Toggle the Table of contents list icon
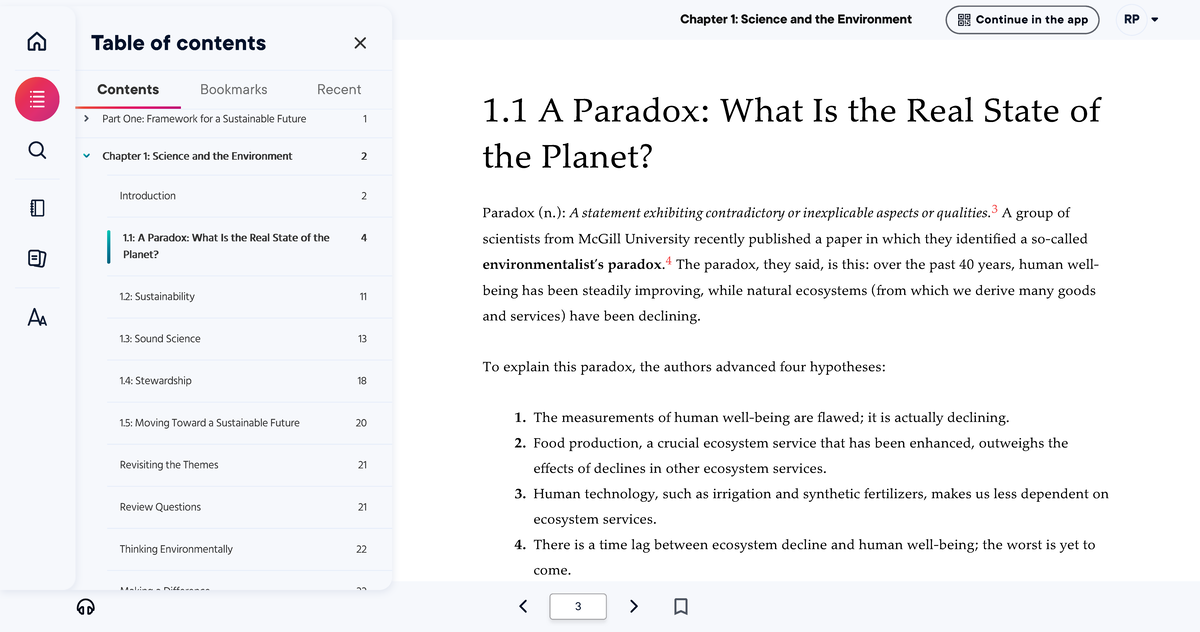The width and height of the screenshot is (1200, 632). pyautogui.click(x=37, y=100)
